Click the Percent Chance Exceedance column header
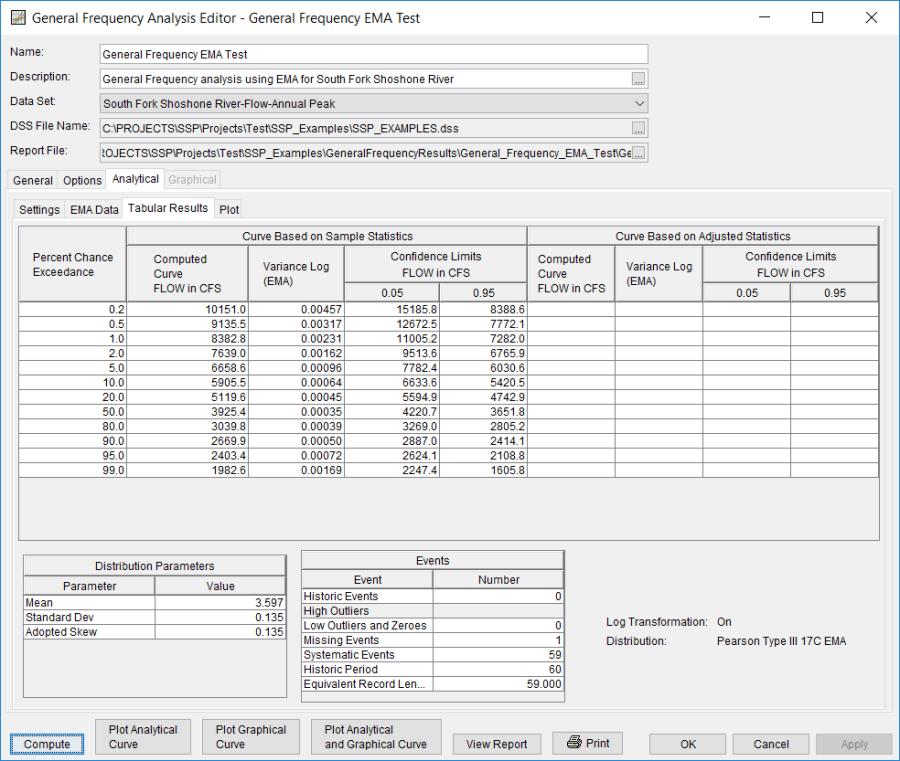 click(x=72, y=265)
